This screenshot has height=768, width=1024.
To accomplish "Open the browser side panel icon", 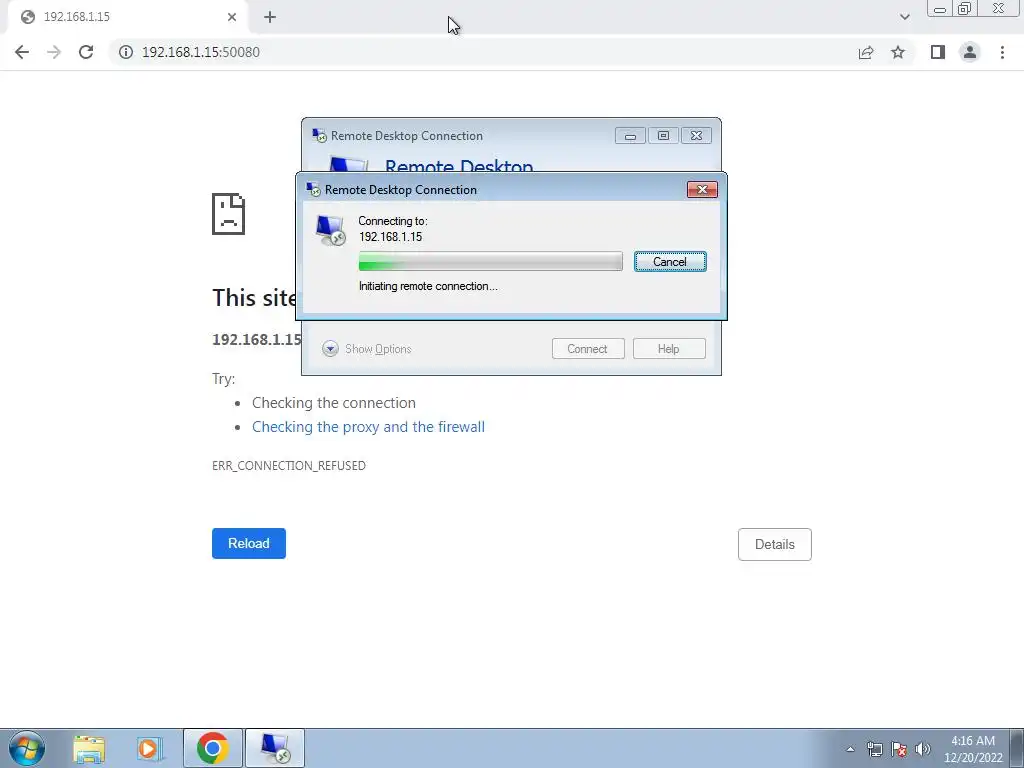I will pos(938,52).
